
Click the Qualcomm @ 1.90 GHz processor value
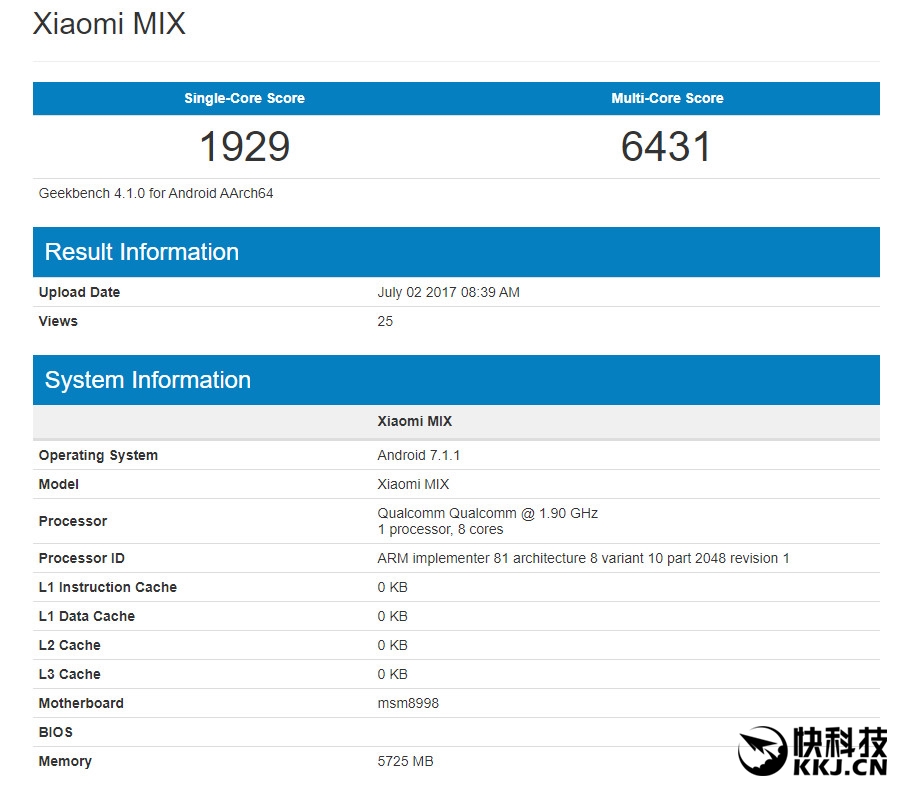[x=487, y=513]
